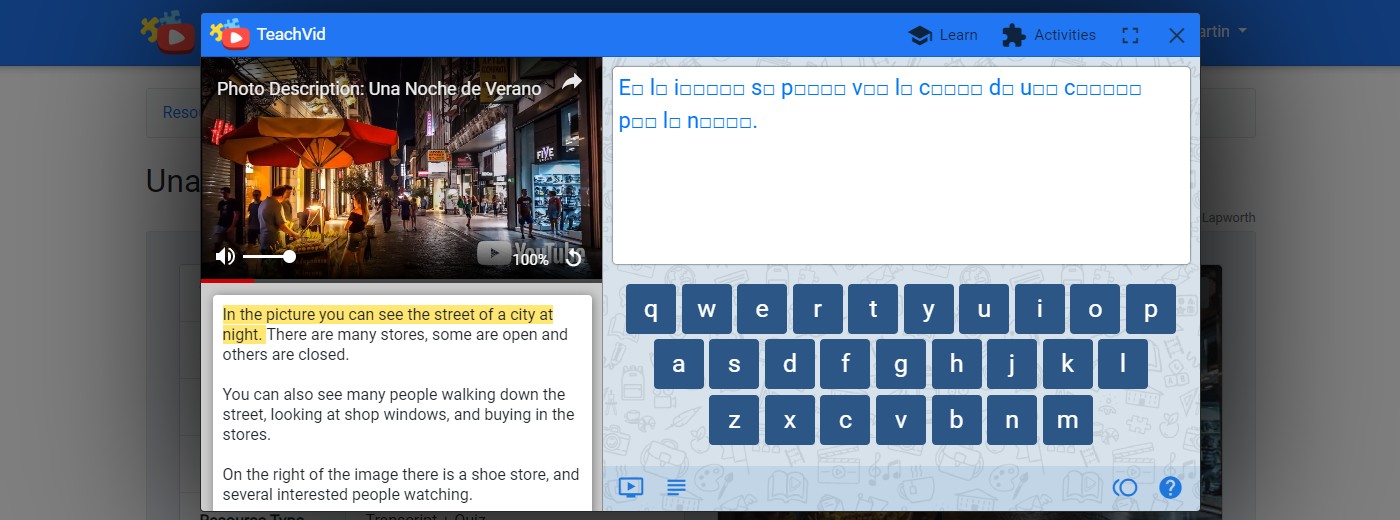
Task: Toggle fullscreen mode in TeachVid header
Action: click(x=1130, y=35)
